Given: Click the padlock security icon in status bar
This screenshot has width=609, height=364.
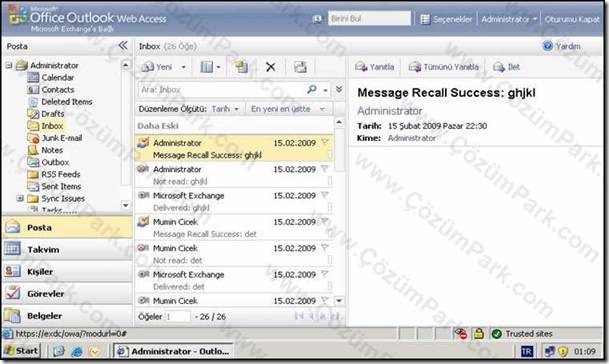Looking at the screenshot, I should point(479,333).
